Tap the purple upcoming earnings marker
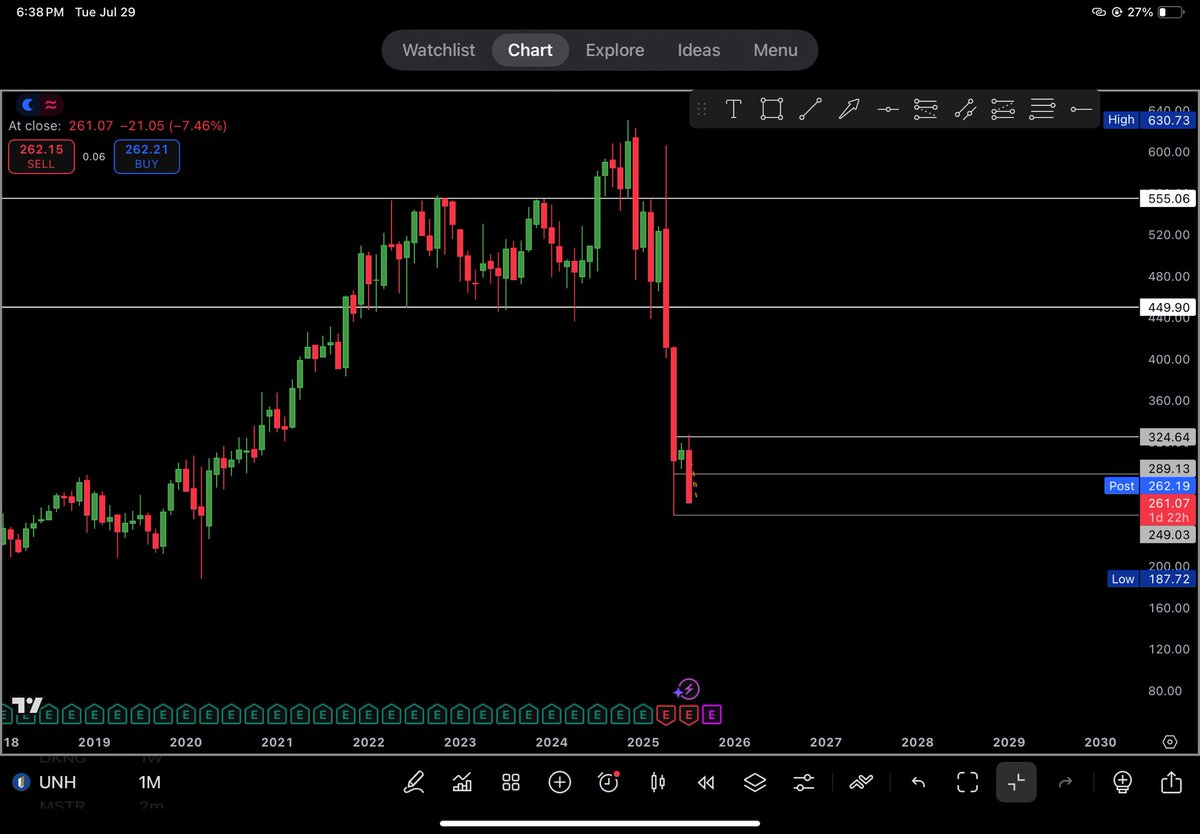The image size is (1200, 834). coord(712,714)
